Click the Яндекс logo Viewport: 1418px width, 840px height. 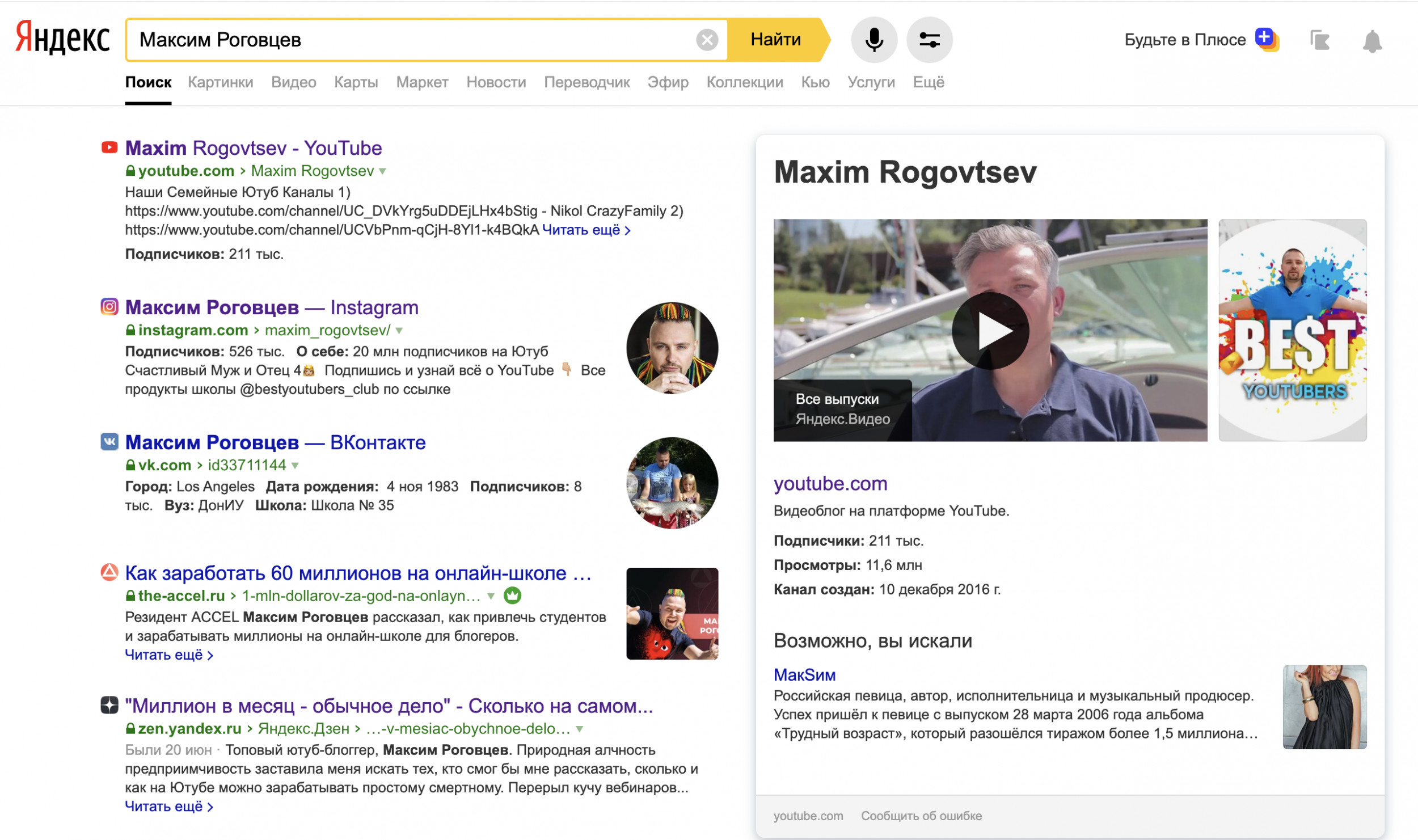[62, 39]
